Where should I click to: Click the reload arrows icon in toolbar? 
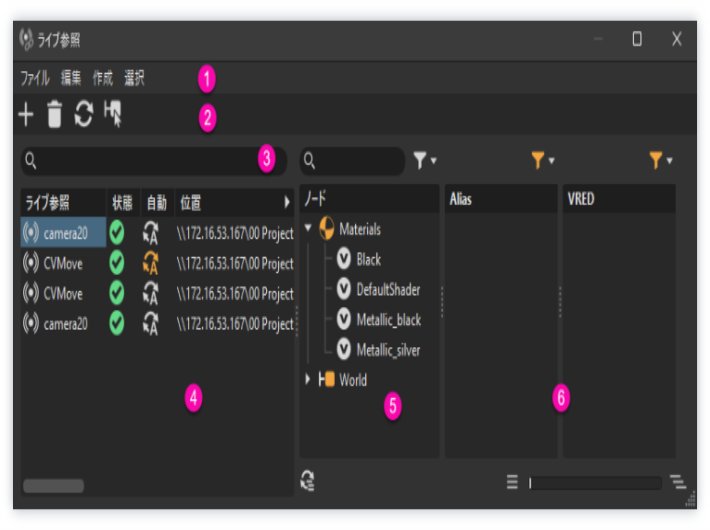point(84,114)
